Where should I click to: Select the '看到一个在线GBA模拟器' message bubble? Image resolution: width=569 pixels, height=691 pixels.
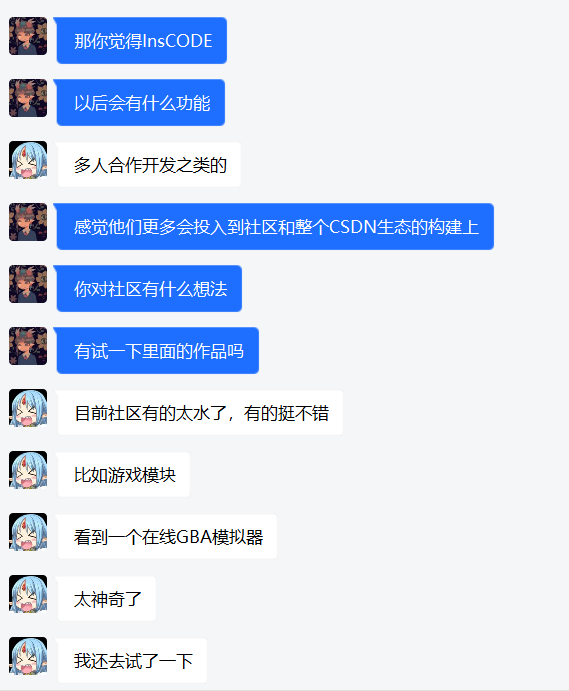(x=167, y=537)
